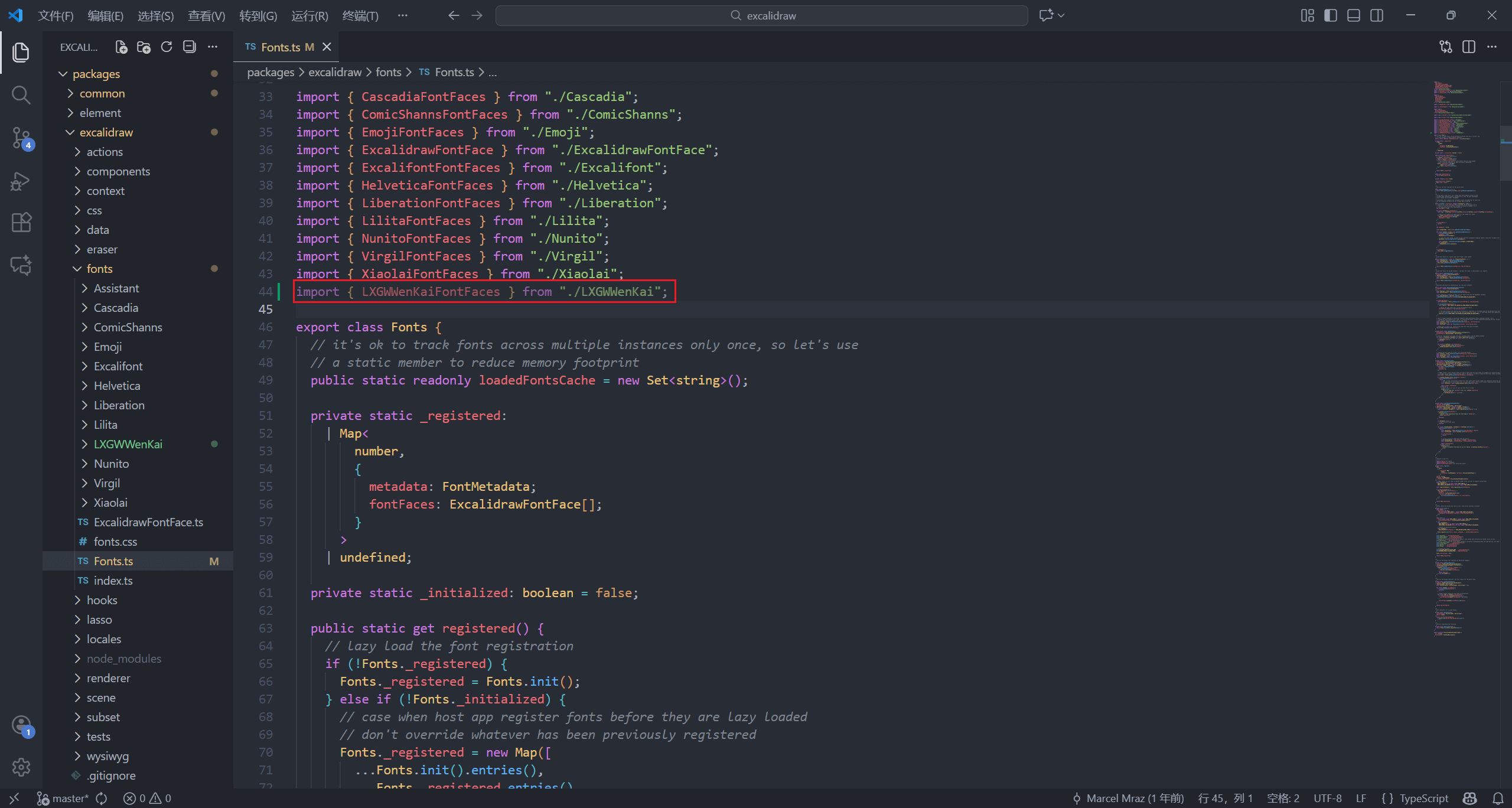The image size is (1512, 808).
Task: Open the Manage gear icon
Action: coord(21,767)
